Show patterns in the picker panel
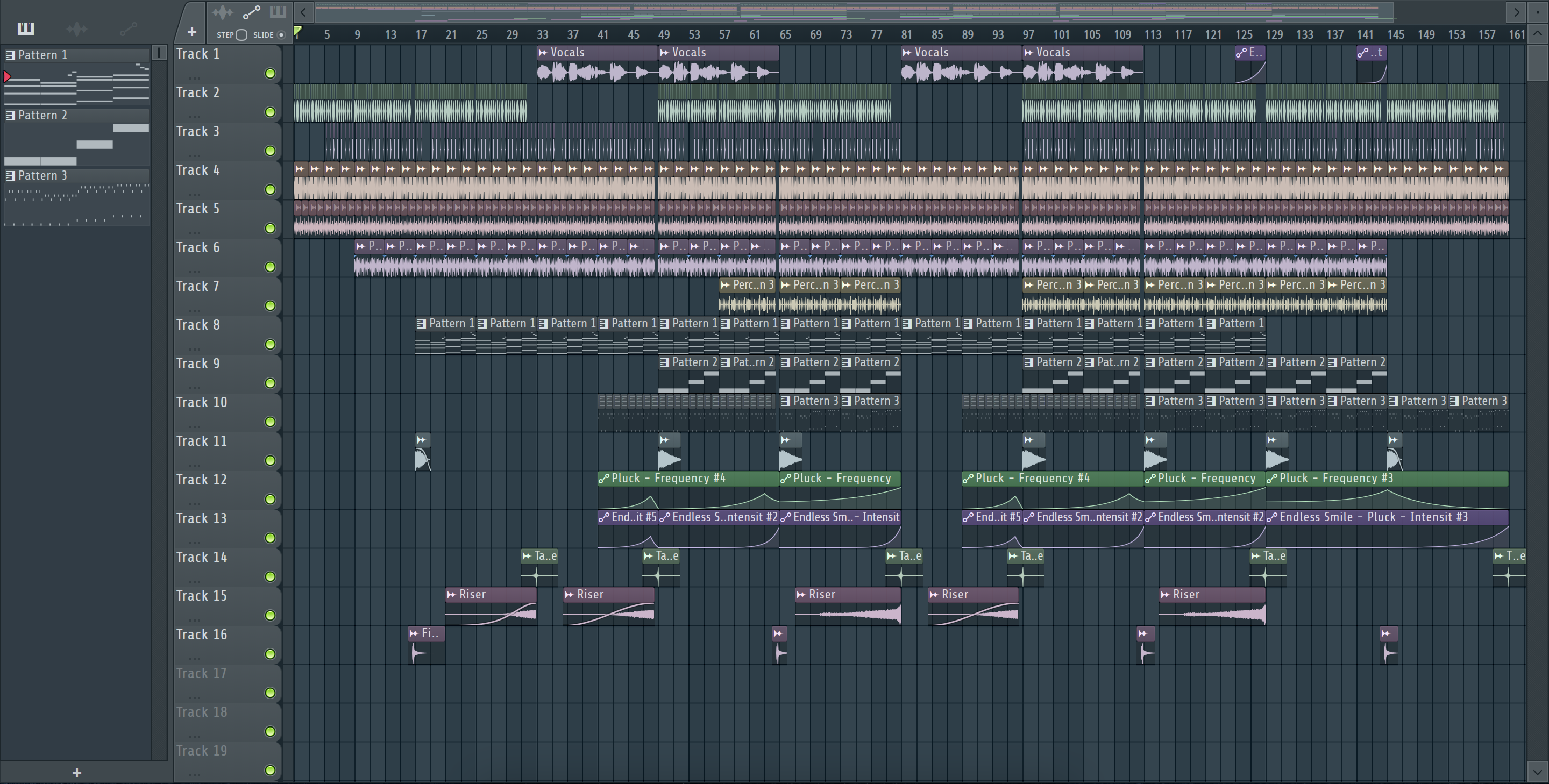 (25, 28)
